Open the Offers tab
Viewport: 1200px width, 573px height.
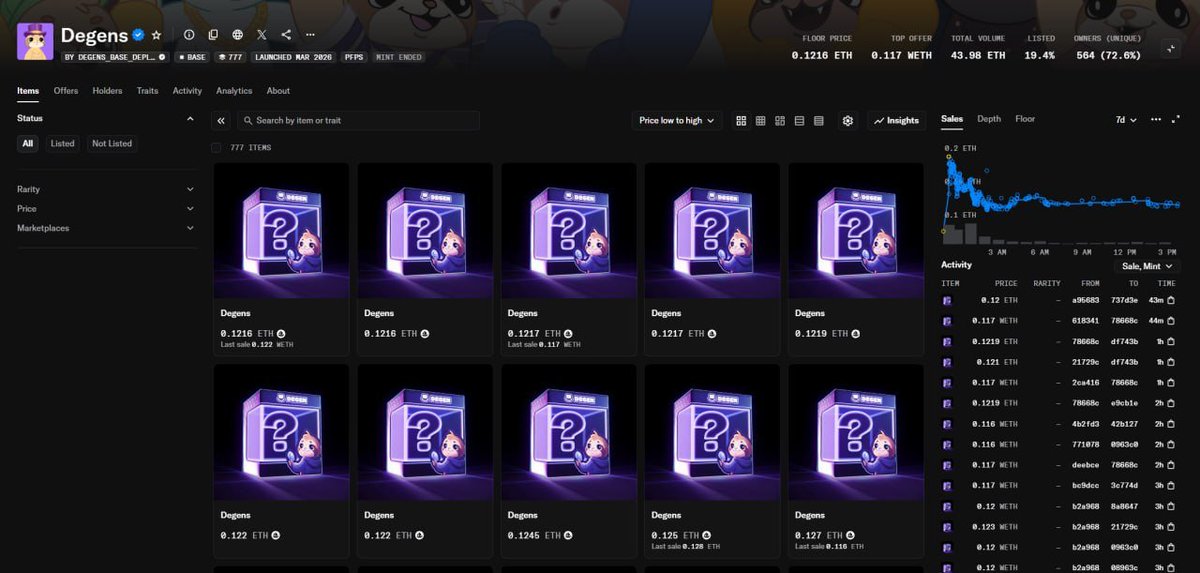[66, 90]
